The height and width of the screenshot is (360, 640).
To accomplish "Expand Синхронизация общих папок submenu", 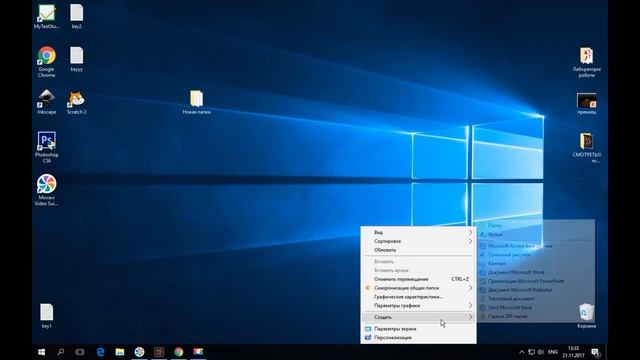I will pyautogui.click(x=418, y=288).
